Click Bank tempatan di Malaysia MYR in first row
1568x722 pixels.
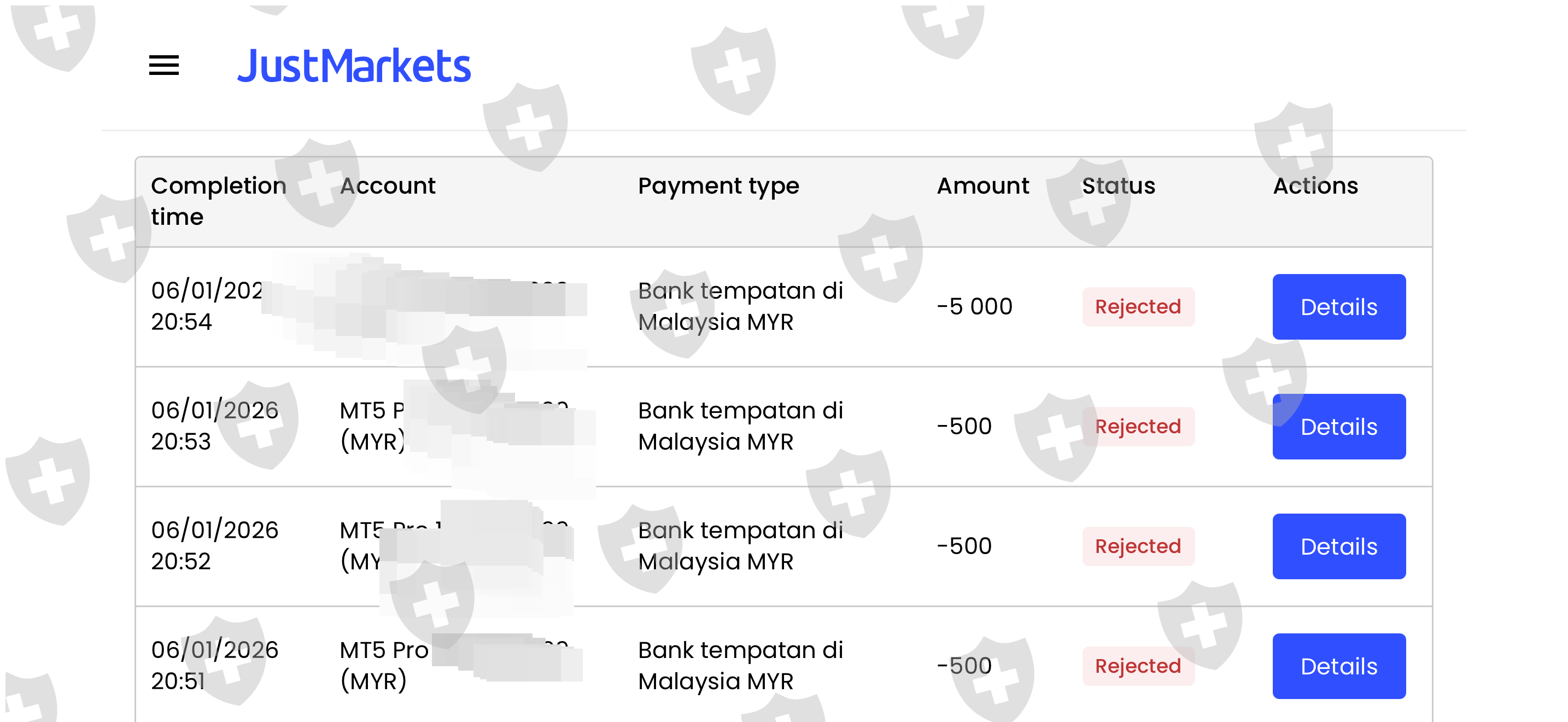coord(740,306)
